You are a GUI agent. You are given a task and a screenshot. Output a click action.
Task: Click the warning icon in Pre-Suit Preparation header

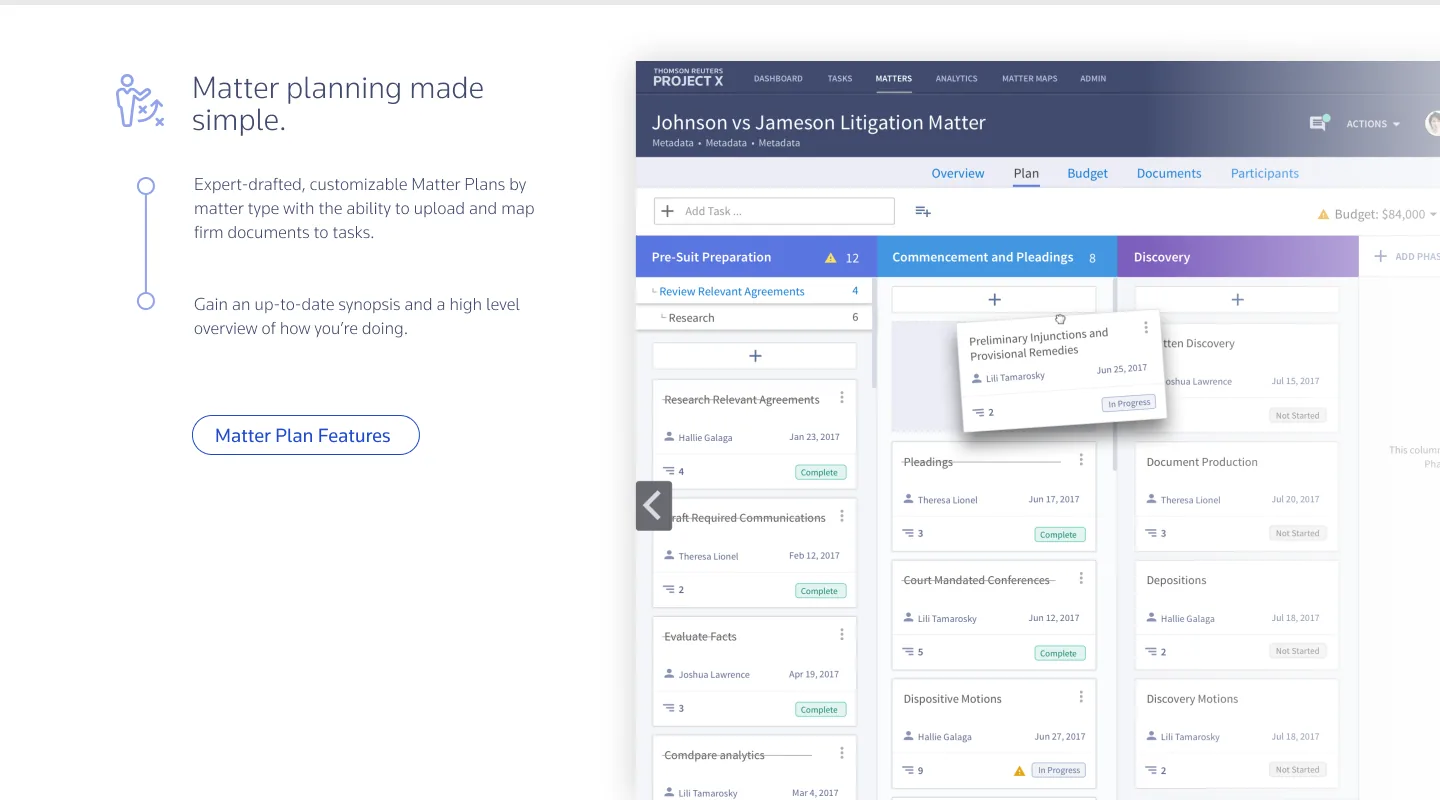tap(830, 258)
